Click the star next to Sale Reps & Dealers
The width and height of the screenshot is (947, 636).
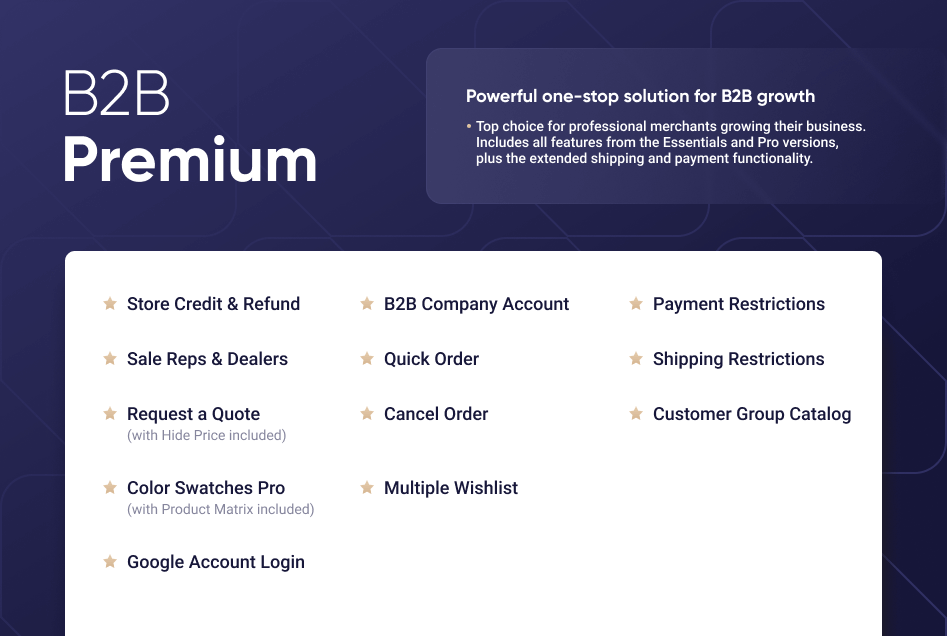[x=110, y=359]
